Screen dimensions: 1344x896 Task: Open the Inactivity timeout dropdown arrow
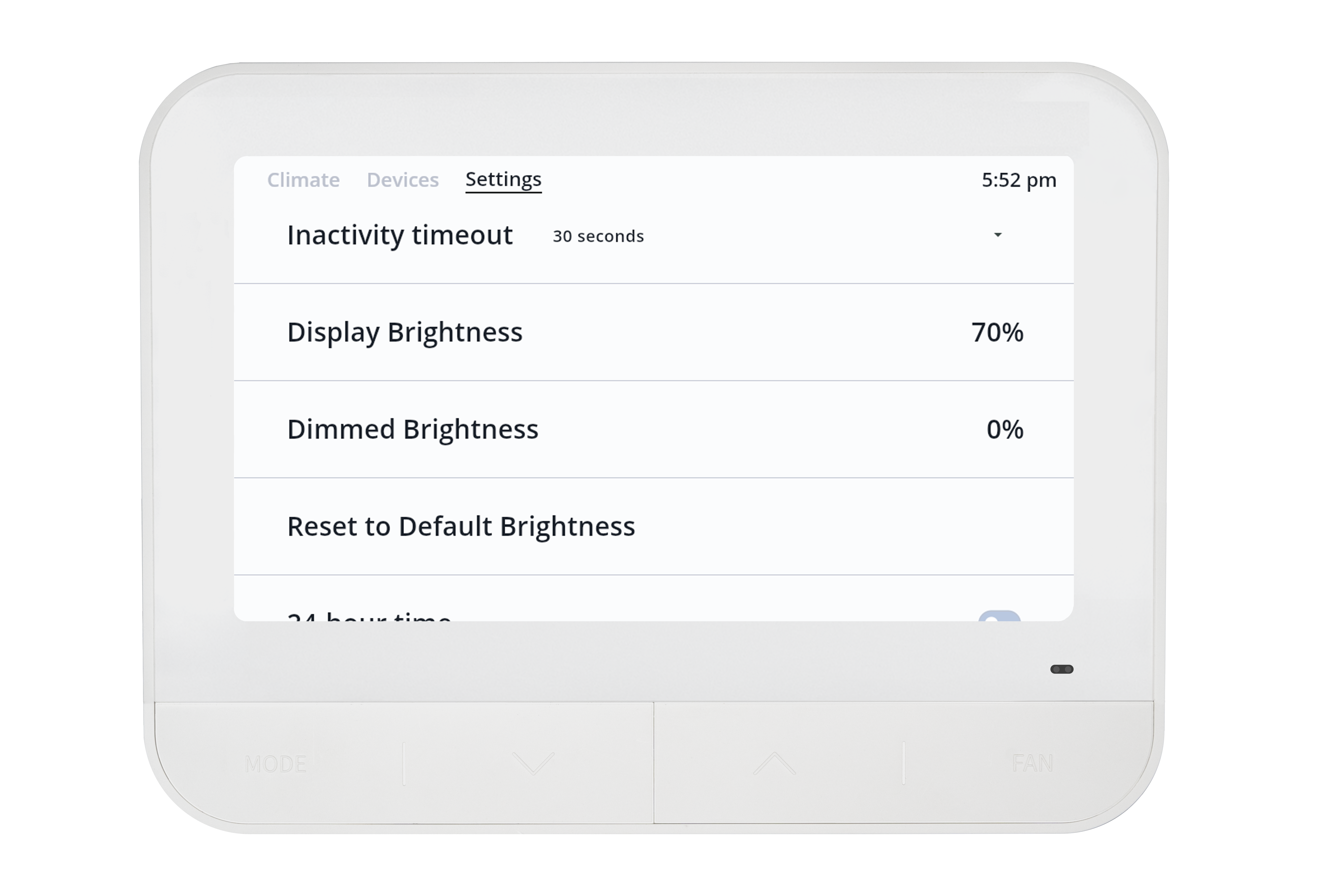998,235
